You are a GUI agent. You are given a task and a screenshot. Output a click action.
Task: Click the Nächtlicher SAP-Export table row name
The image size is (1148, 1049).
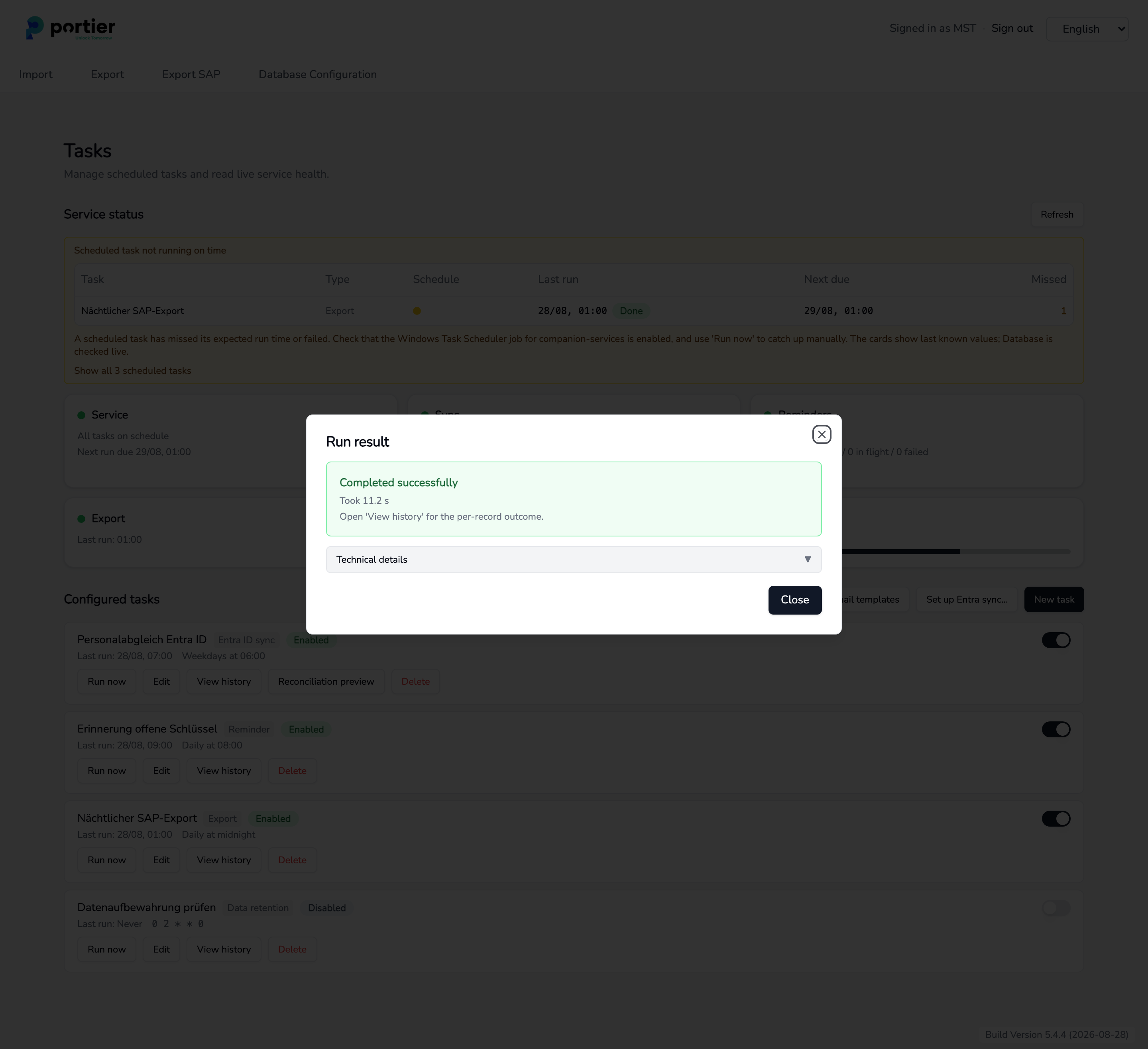[132, 311]
